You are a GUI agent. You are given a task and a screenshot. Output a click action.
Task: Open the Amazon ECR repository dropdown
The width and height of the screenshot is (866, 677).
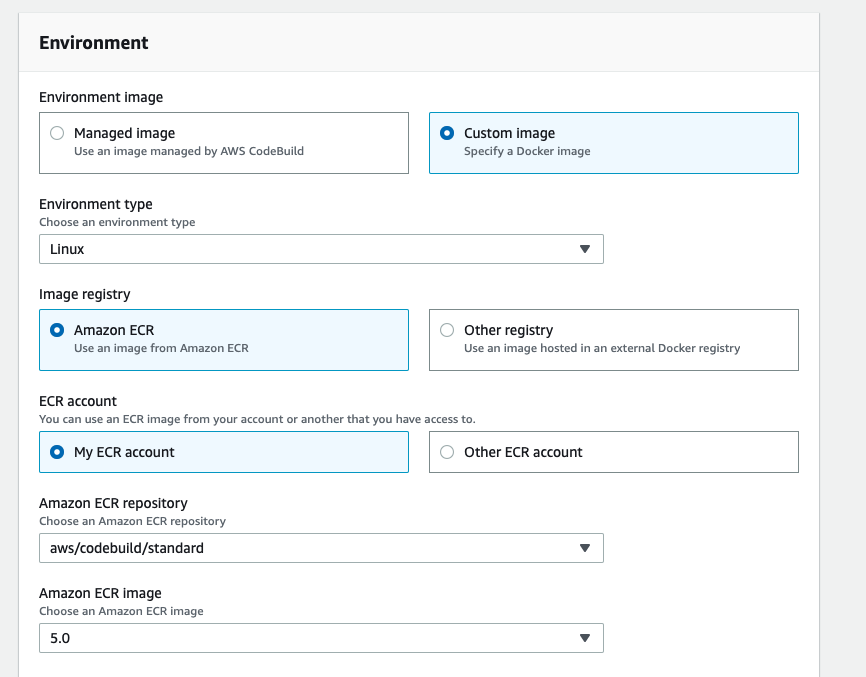(320, 548)
